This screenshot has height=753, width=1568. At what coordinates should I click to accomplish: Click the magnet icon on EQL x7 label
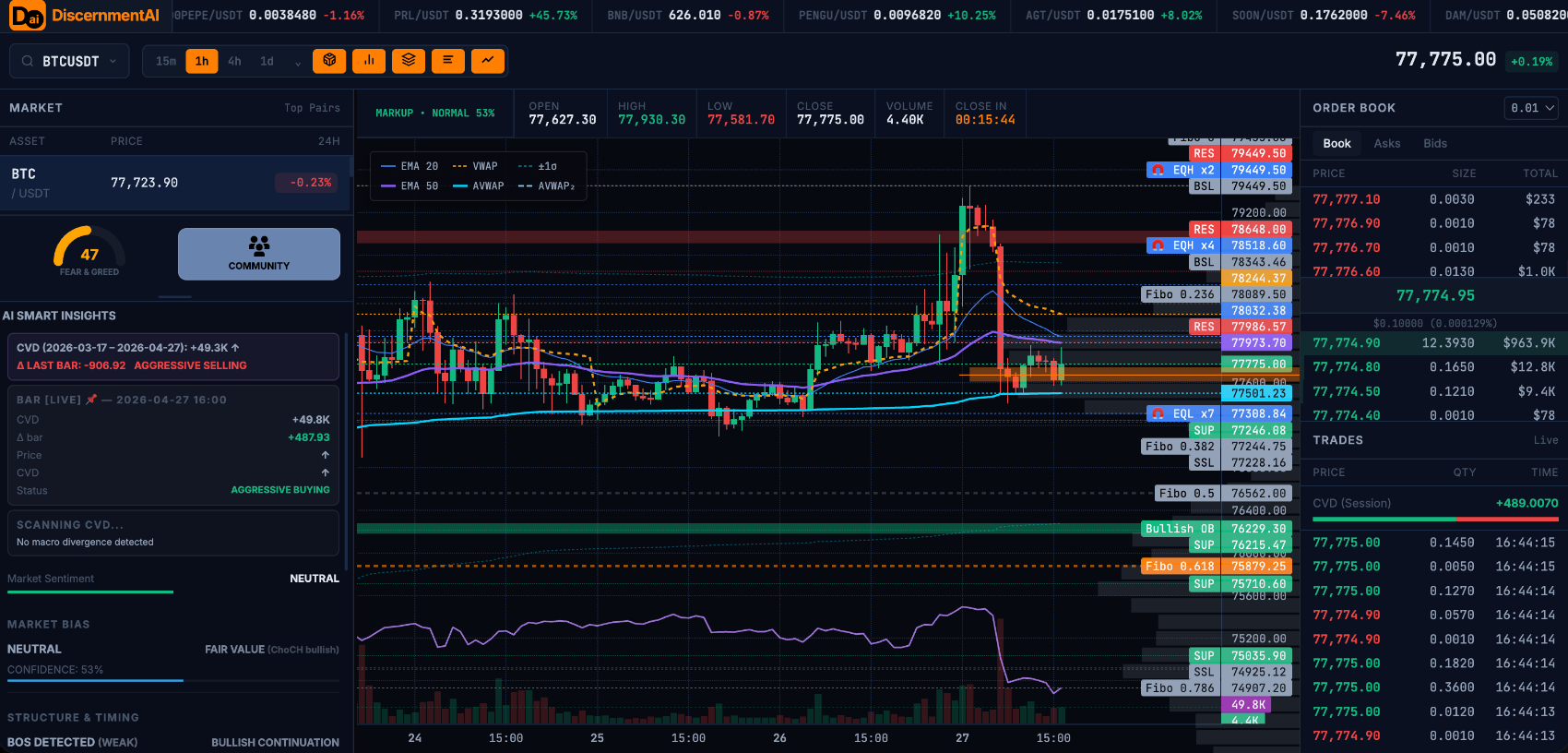click(1158, 414)
